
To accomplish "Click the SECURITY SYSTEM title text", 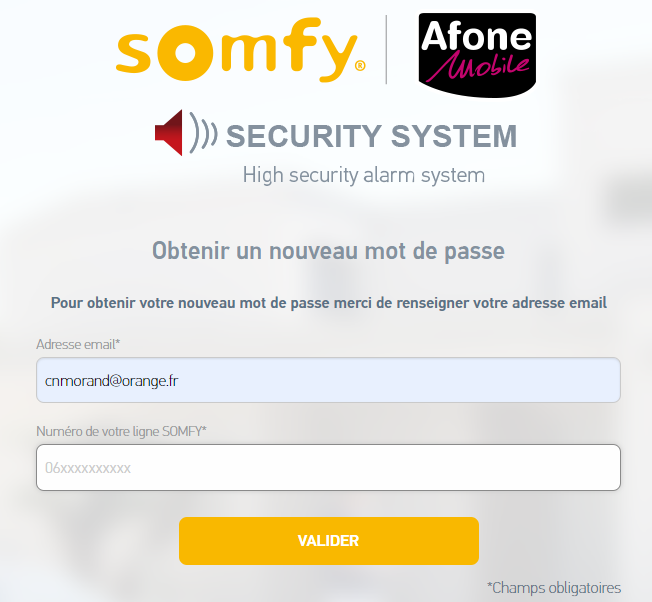I will [371, 135].
